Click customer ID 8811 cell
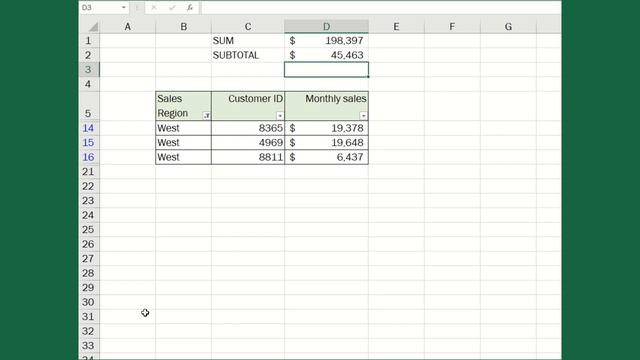640x360 pixels. tap(248, 157)
